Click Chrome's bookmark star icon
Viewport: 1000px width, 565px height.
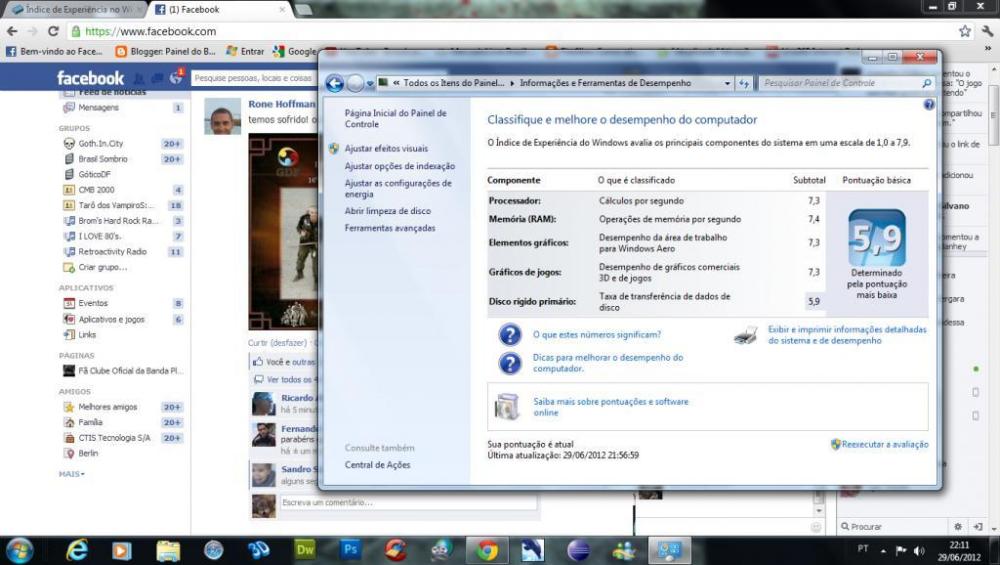pyautogui.click(x=964, y=31)
